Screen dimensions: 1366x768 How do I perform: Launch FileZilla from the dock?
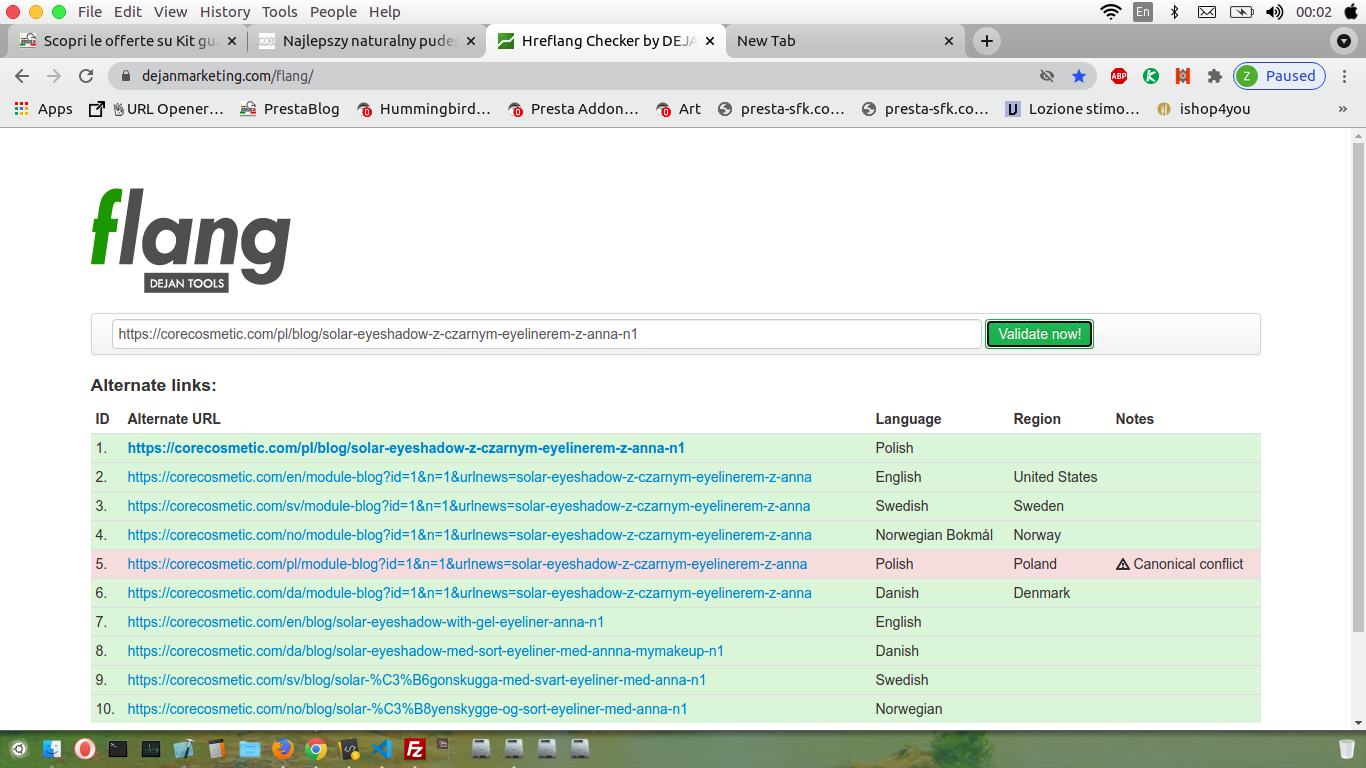pyautogui.click(x=415, y=748)
